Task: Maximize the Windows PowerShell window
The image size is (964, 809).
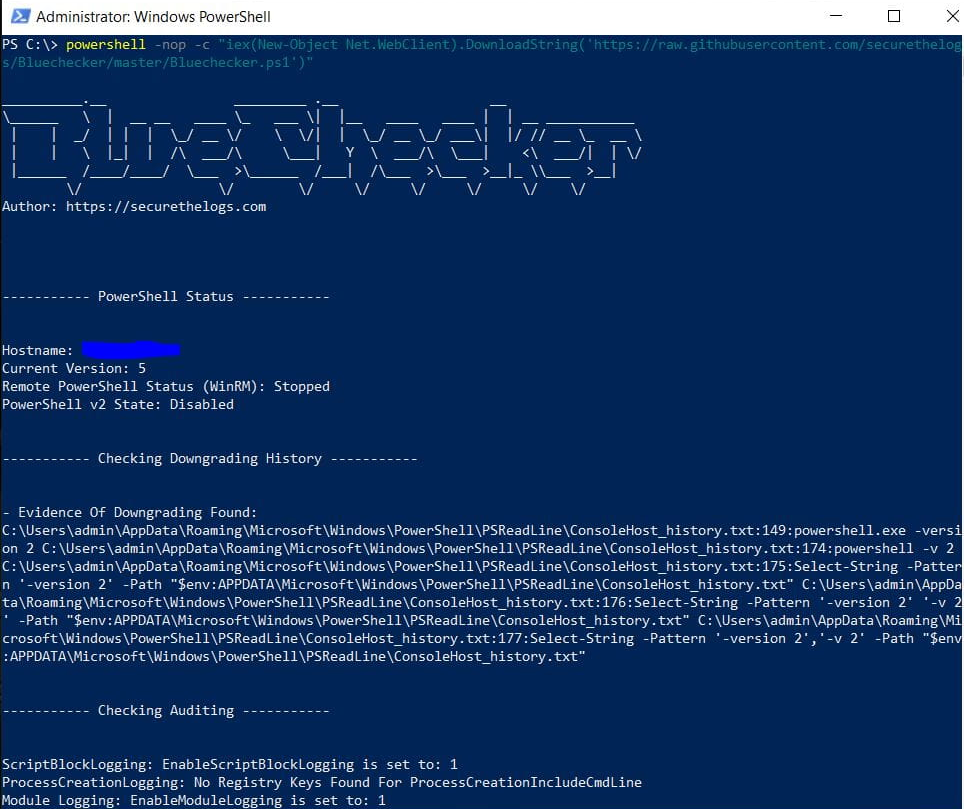Action: [x=895, y=16]
